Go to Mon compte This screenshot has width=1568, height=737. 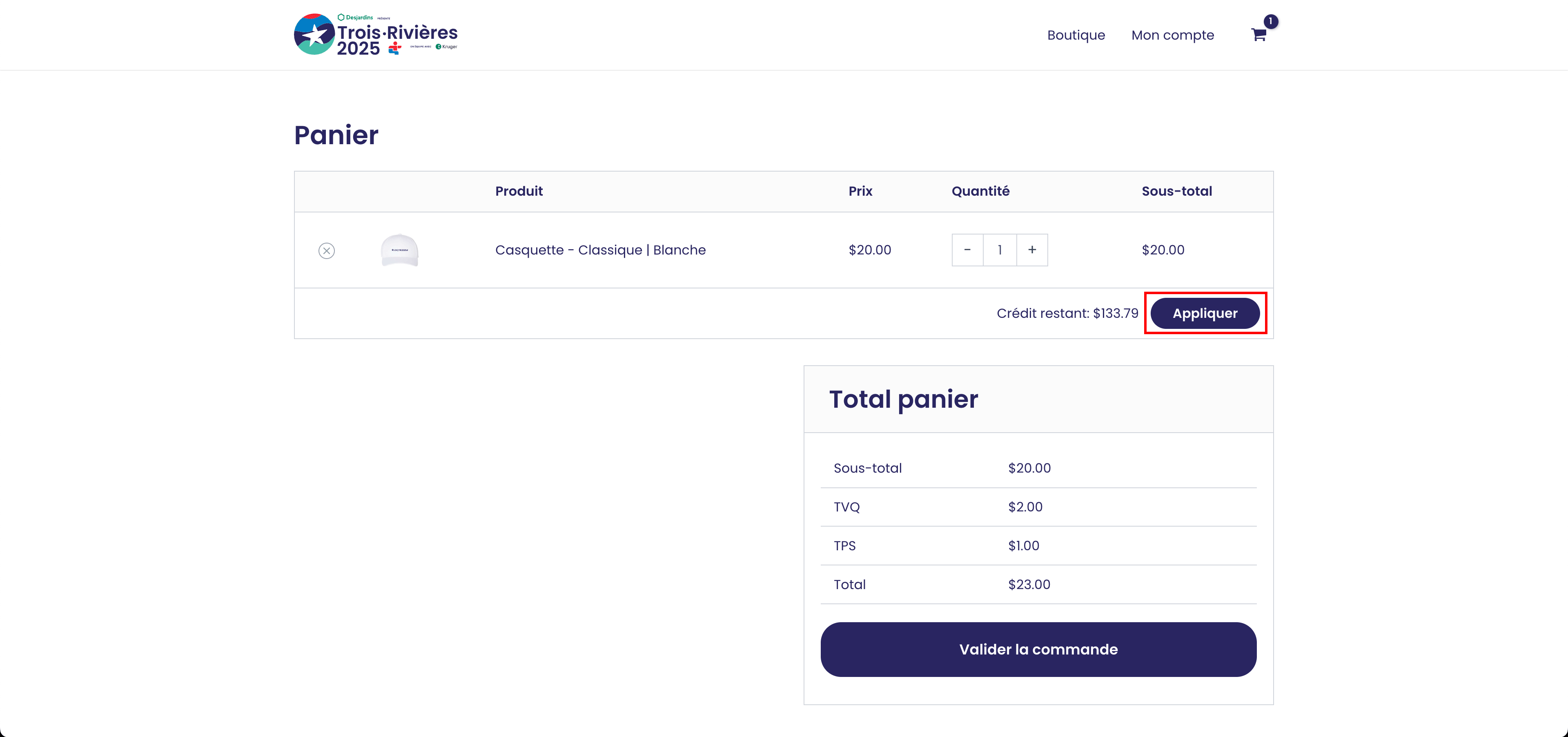coord(1172,35)
